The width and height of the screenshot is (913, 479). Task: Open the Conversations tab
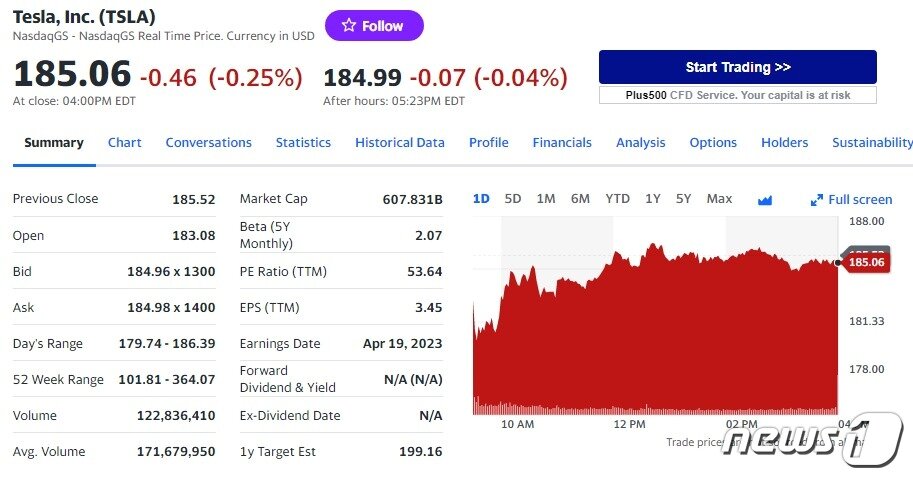point(208,143)
